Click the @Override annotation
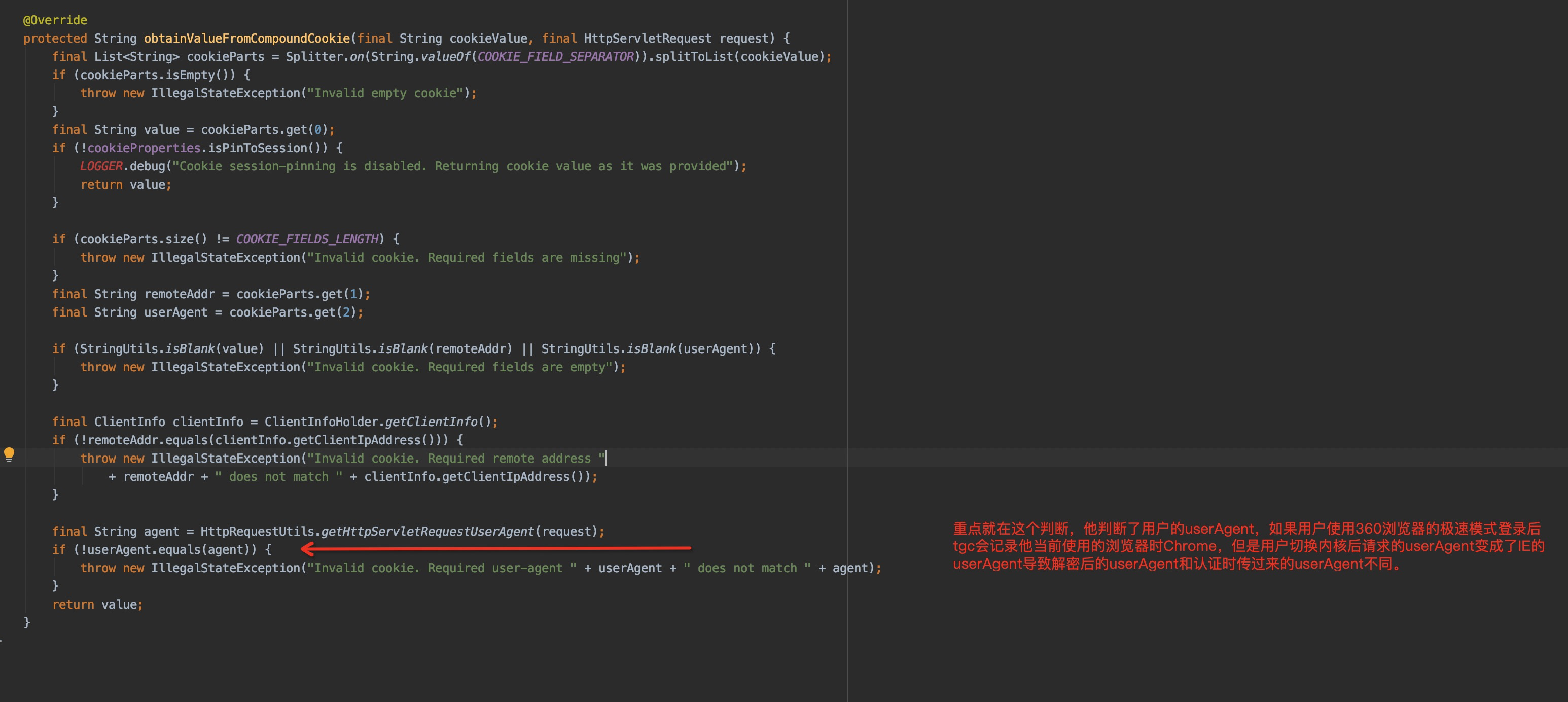 55,20
